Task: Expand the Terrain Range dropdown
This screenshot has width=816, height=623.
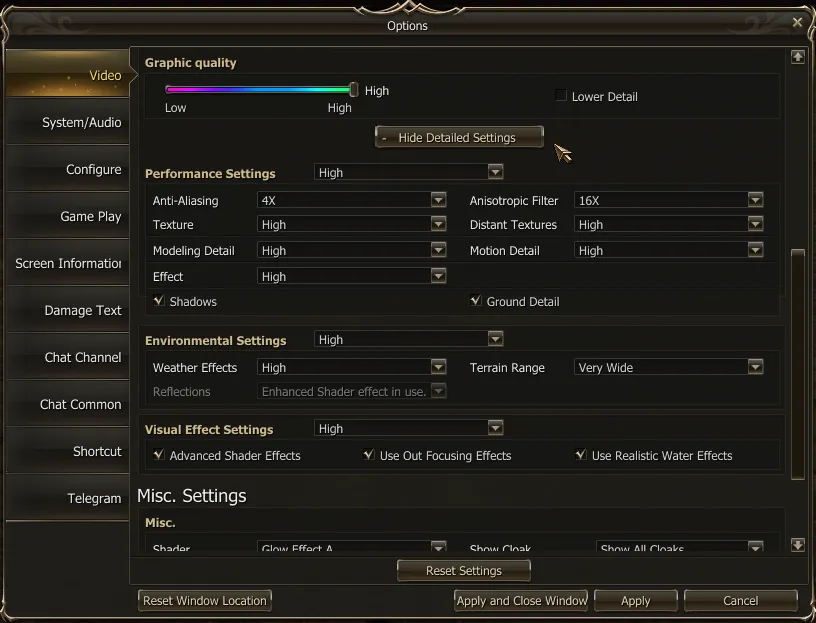Action: (669, 367)
